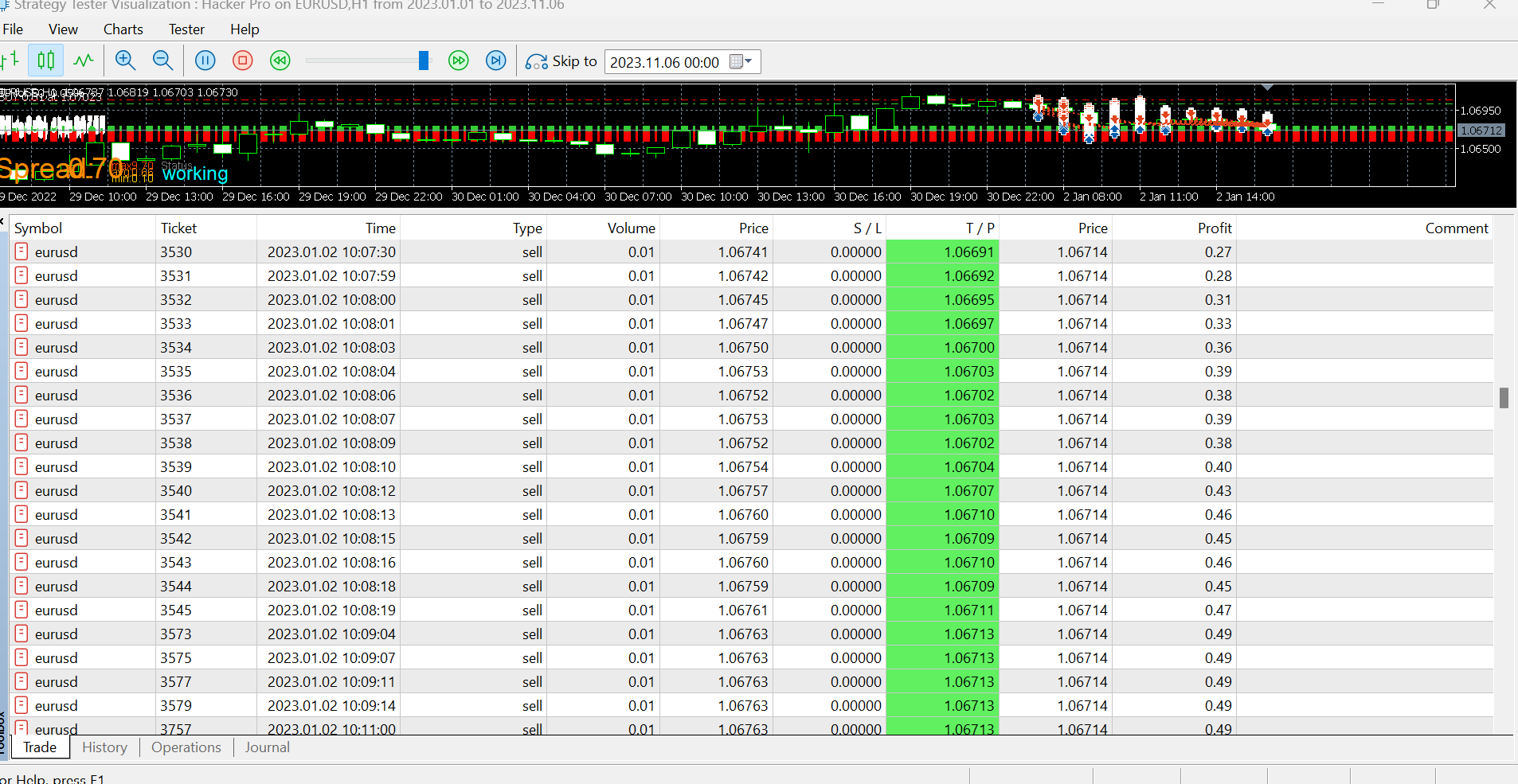Click the order icon for ticket 3539
The image size is (1518, 784).
[22, 466]
